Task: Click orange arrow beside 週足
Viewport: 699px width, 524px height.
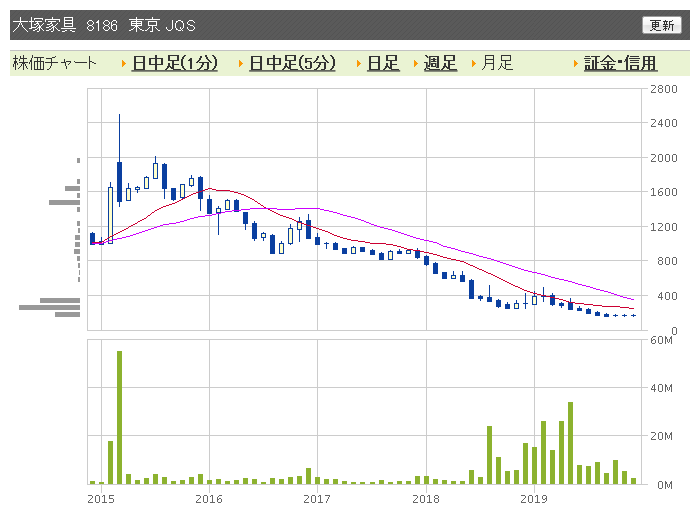Action: point(415,63)
